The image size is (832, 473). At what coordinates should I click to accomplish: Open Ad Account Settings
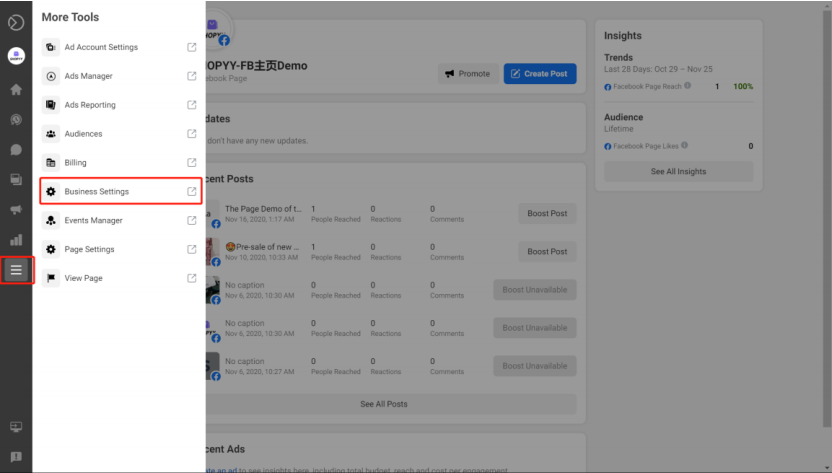(x=120, y=47)
